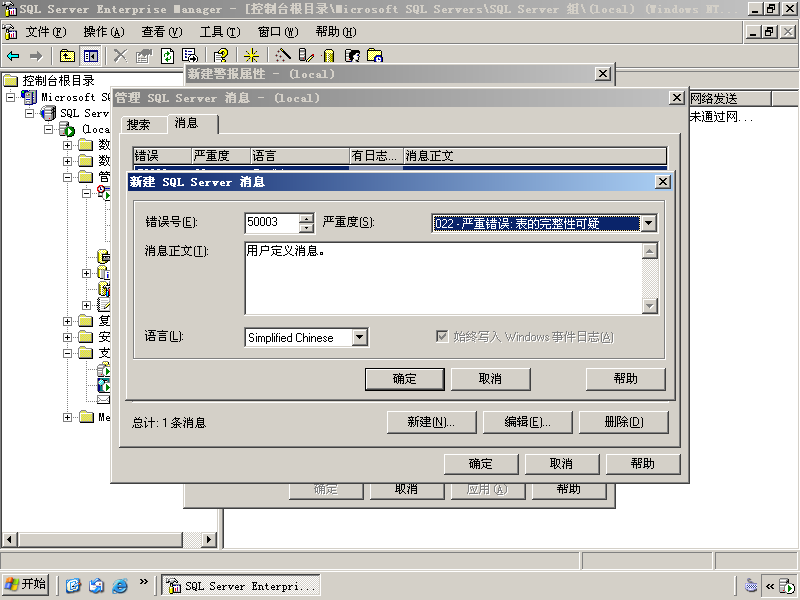
Task: Open the 查看(V) menu
Action: pos(162,32)
